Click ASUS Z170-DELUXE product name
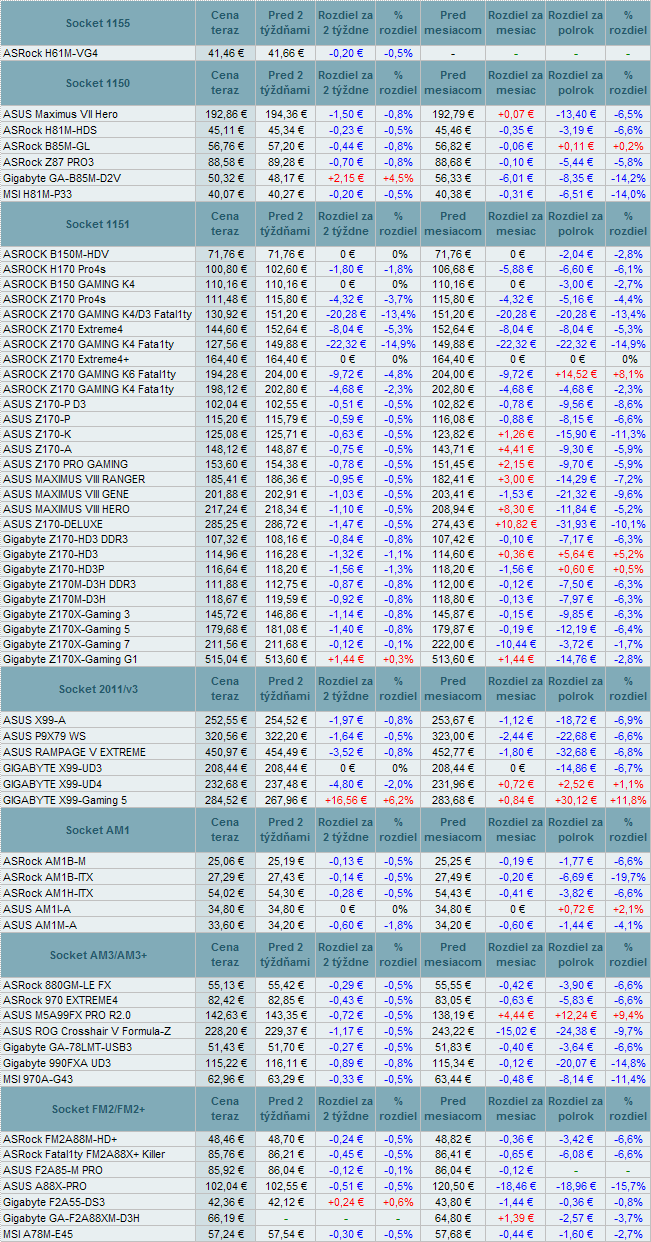The height and width of the screenshot is (1242, 651). [x=53, y=524]
